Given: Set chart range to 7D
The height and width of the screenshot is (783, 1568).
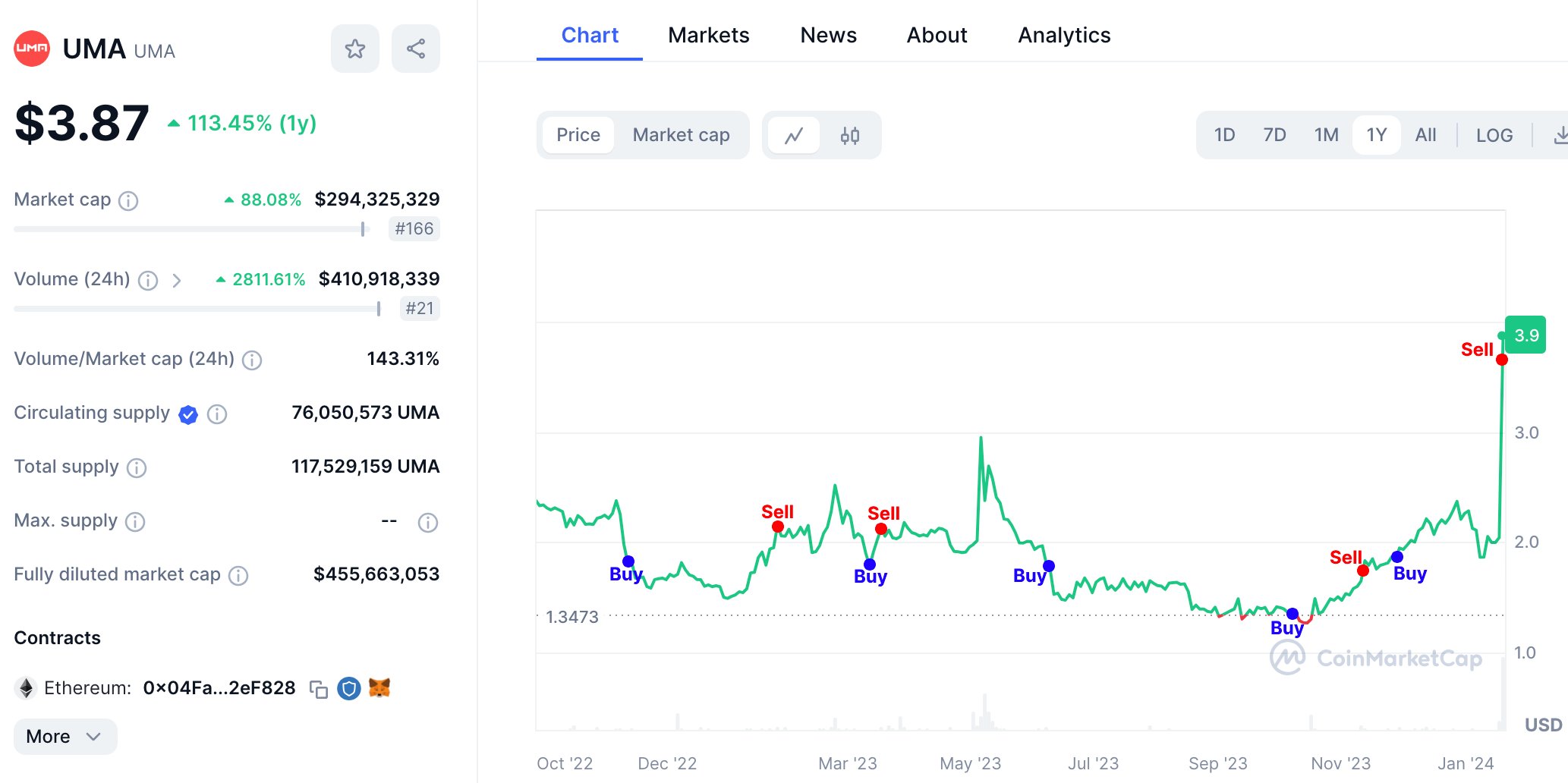Looking at the screenshot, I should click(x=1274, y=135).
